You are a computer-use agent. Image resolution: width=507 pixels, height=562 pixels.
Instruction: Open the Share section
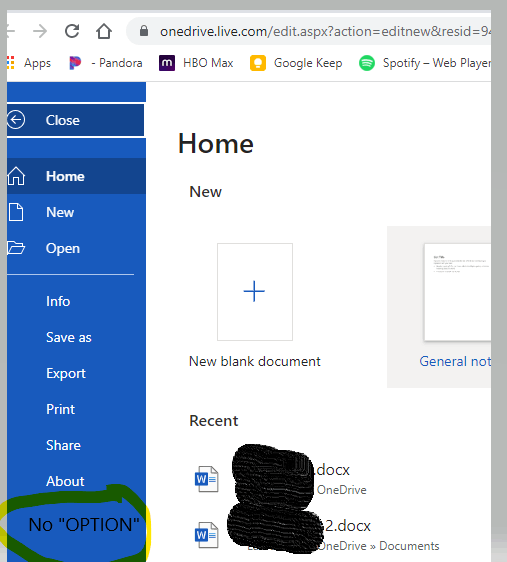tap(63, 445)
